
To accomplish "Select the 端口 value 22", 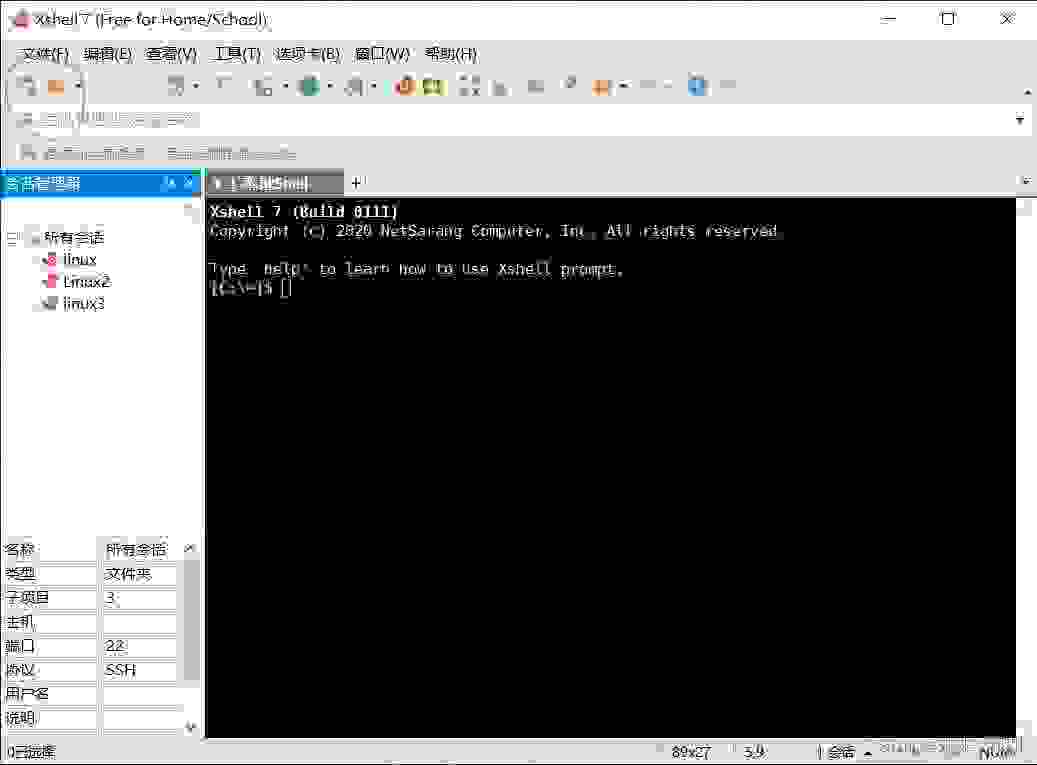I will coord(114,646).
